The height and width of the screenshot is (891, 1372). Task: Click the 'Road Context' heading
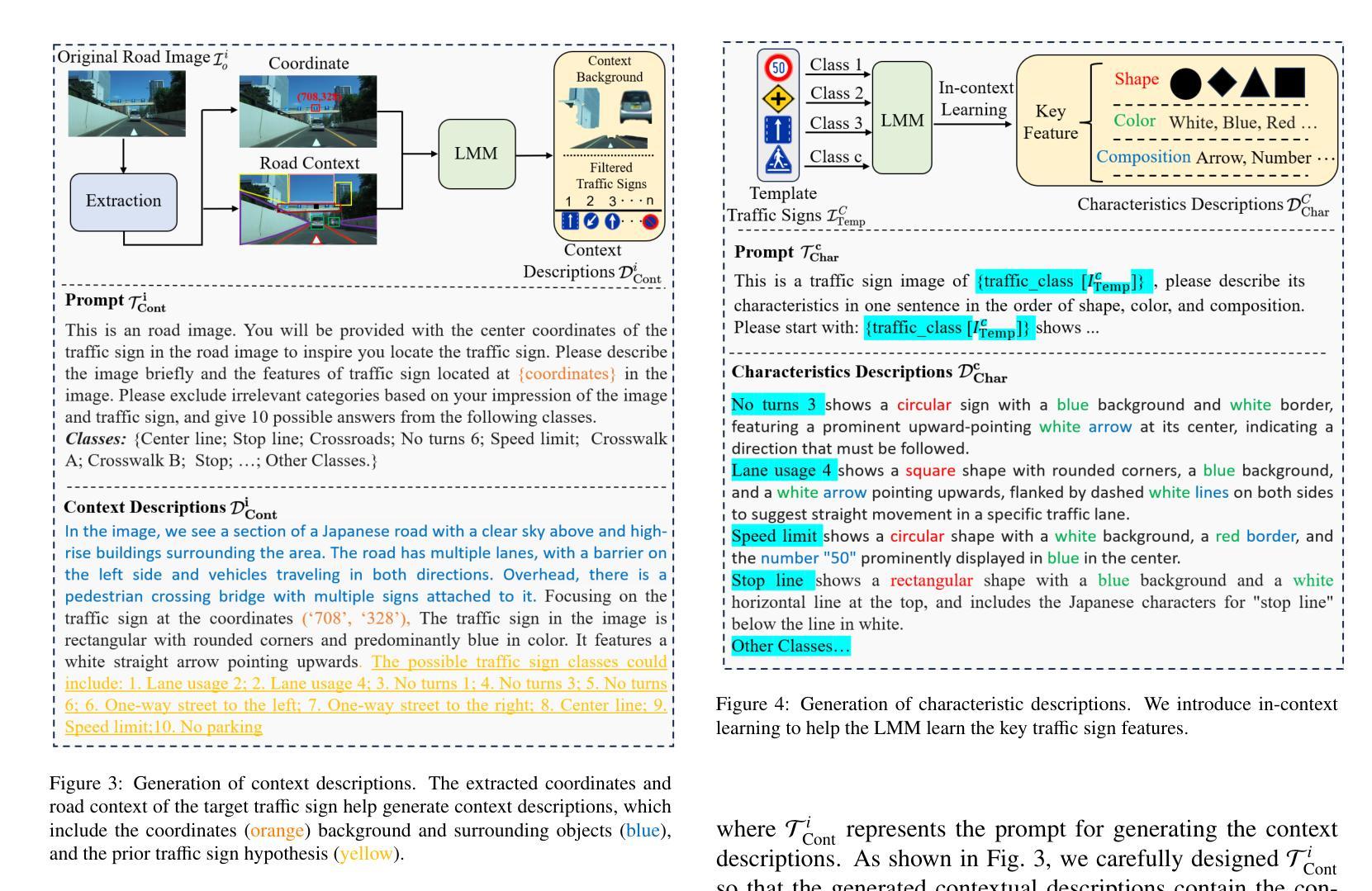point(310,164)
